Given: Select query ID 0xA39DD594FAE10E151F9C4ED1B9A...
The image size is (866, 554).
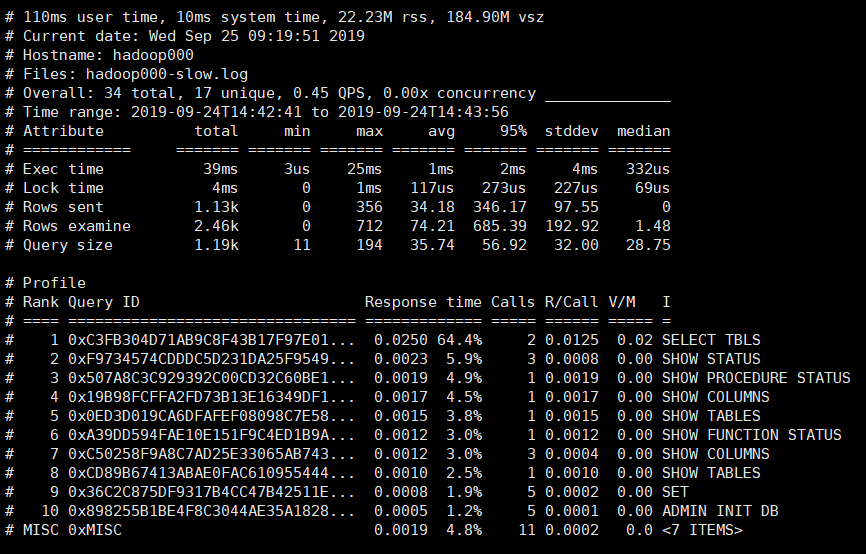Looking at the screenshot, I should (x=211, y=435).
